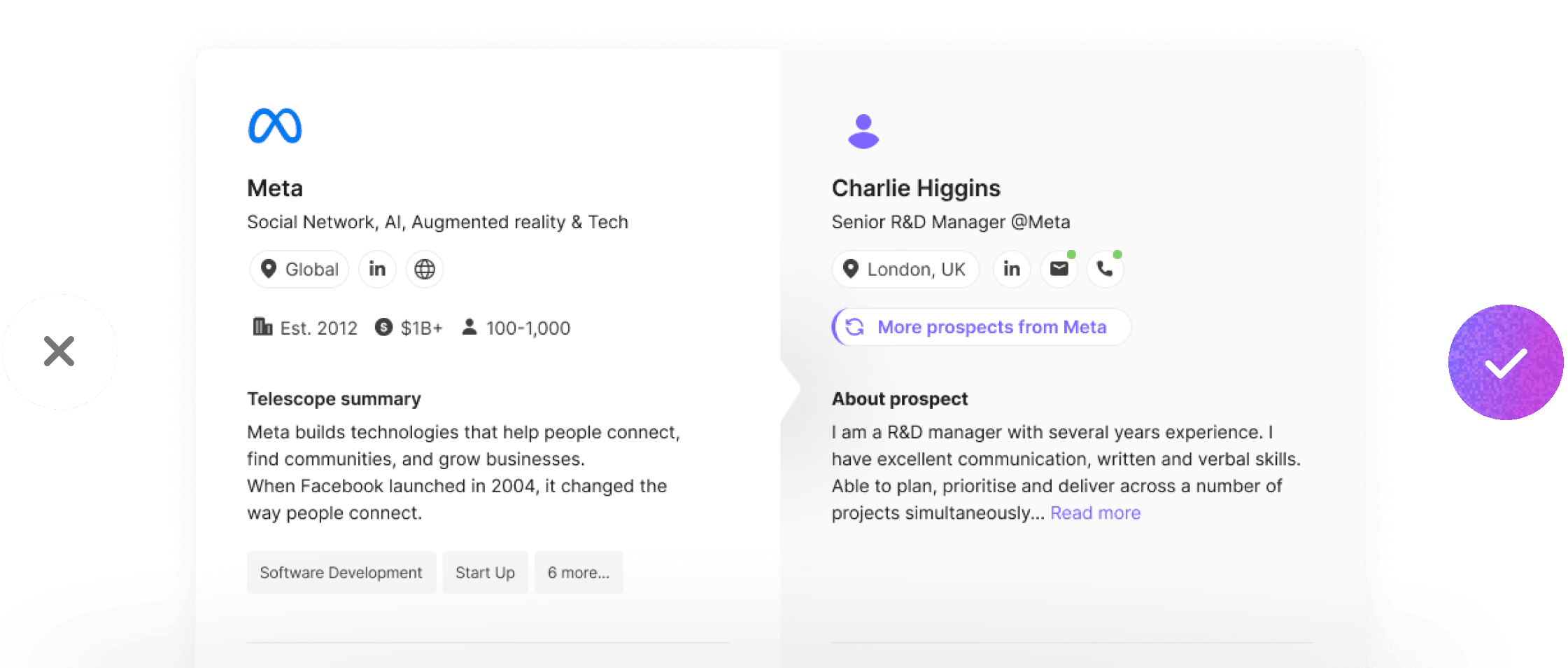Click the Global location chip

point(299,269)
